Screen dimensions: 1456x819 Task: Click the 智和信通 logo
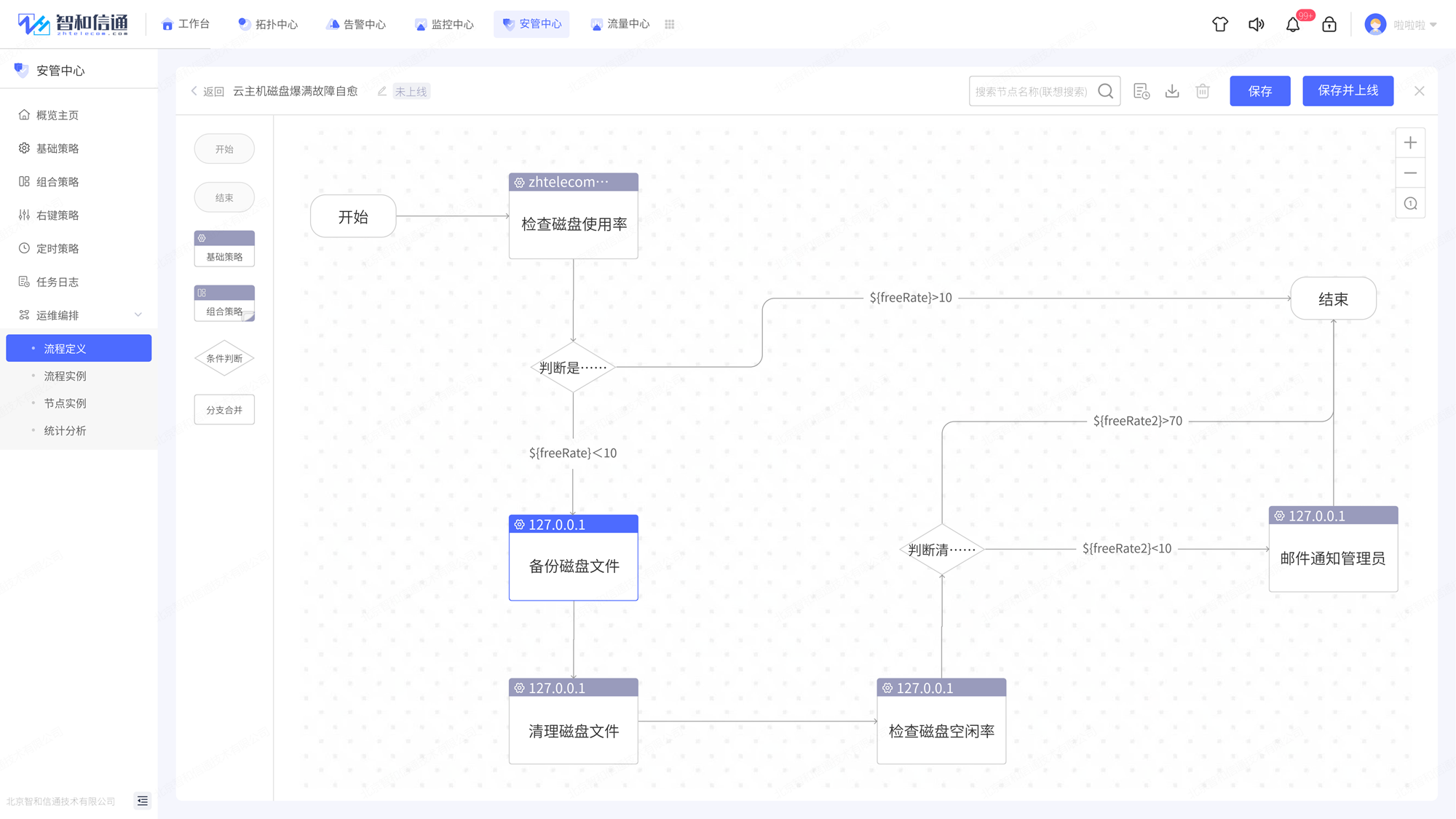(x=73, y=24)
